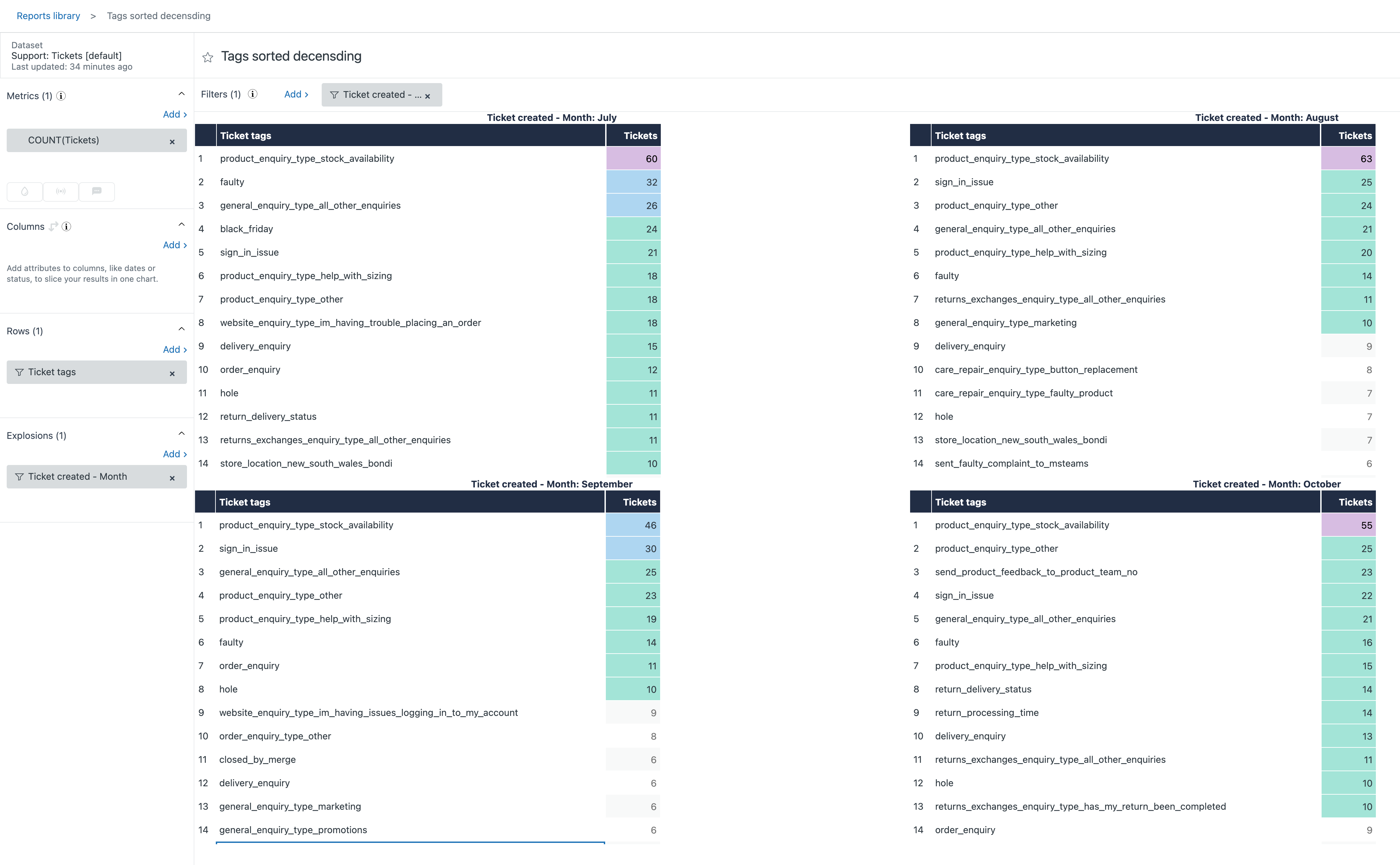Select black_friday row in July table

click(x=247, y=229)
